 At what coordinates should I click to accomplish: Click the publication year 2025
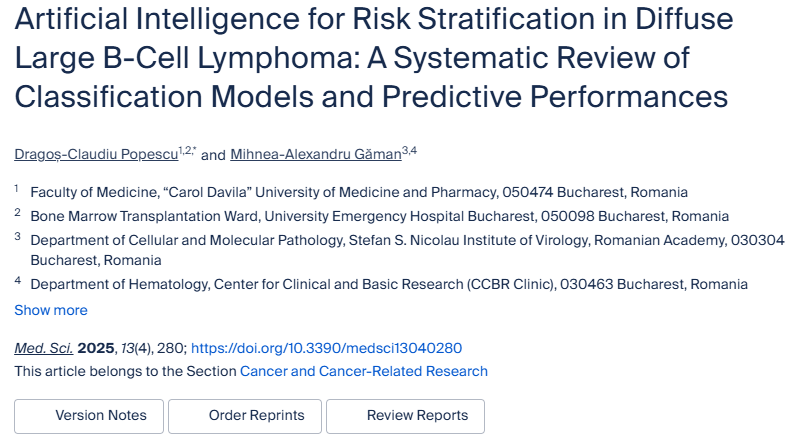[97, 348]
